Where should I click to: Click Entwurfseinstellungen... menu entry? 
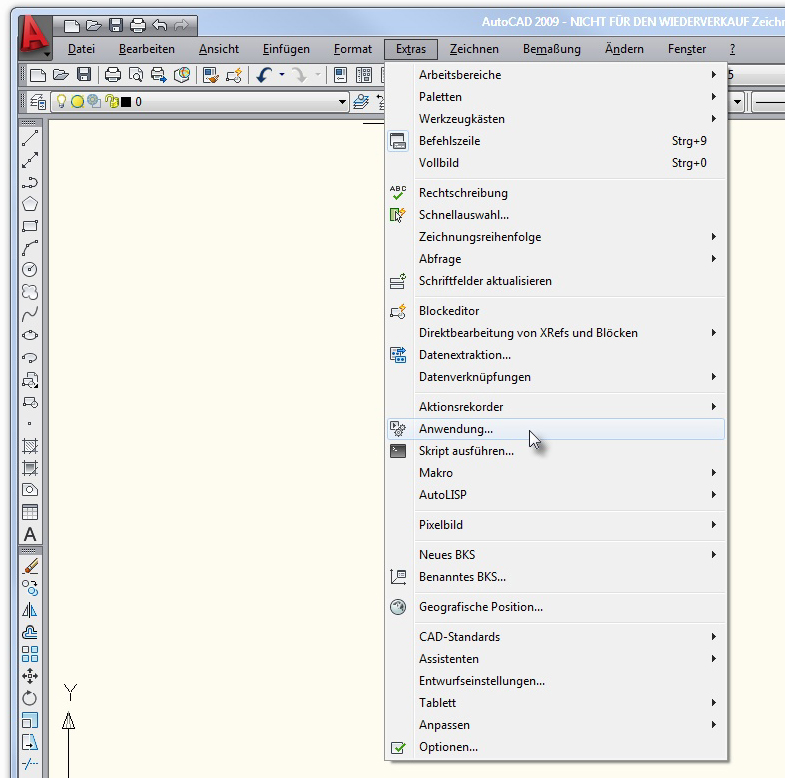[481, 681]
